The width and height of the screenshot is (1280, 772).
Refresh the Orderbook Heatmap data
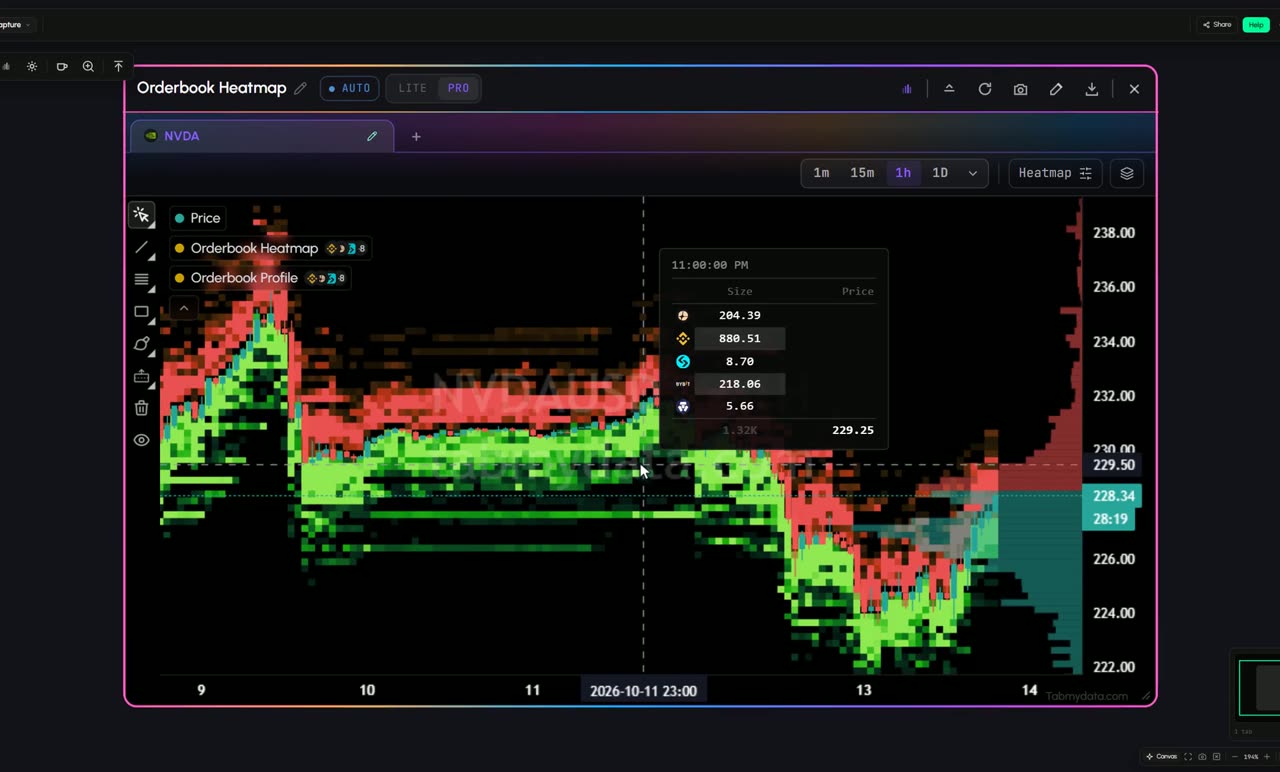985,89
